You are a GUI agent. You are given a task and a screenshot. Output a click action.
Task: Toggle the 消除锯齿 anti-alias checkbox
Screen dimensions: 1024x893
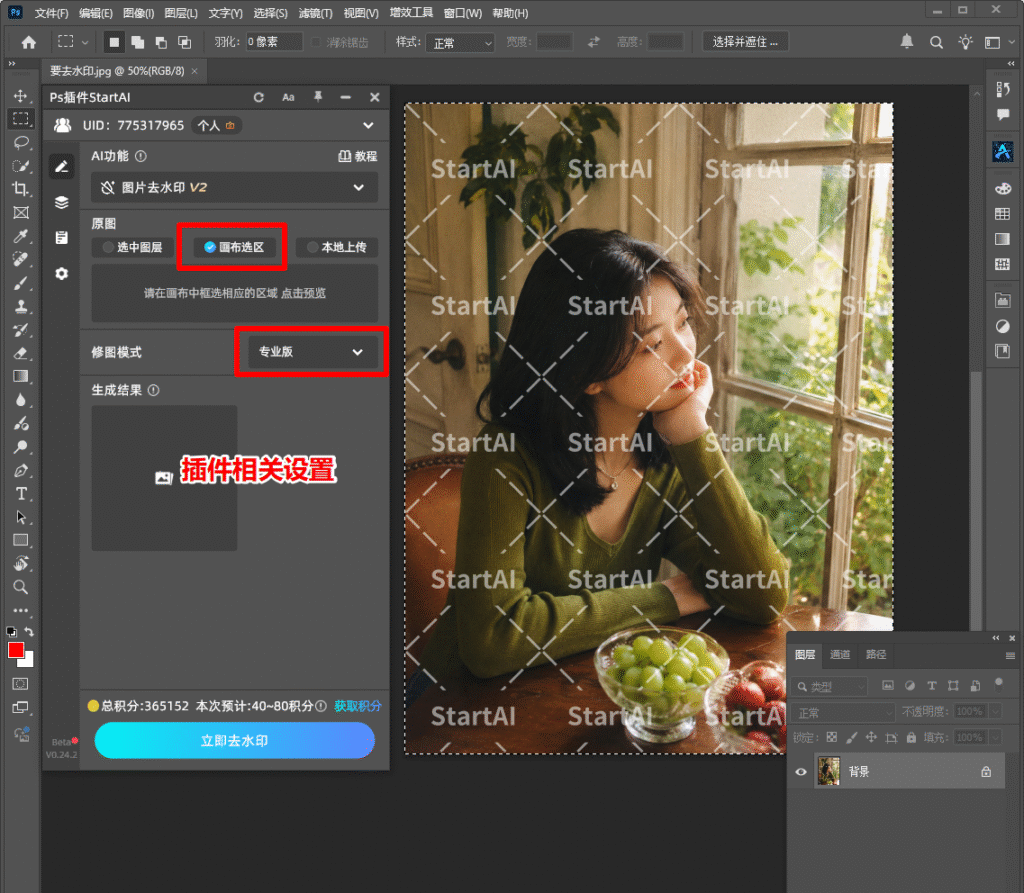point(316,42)
